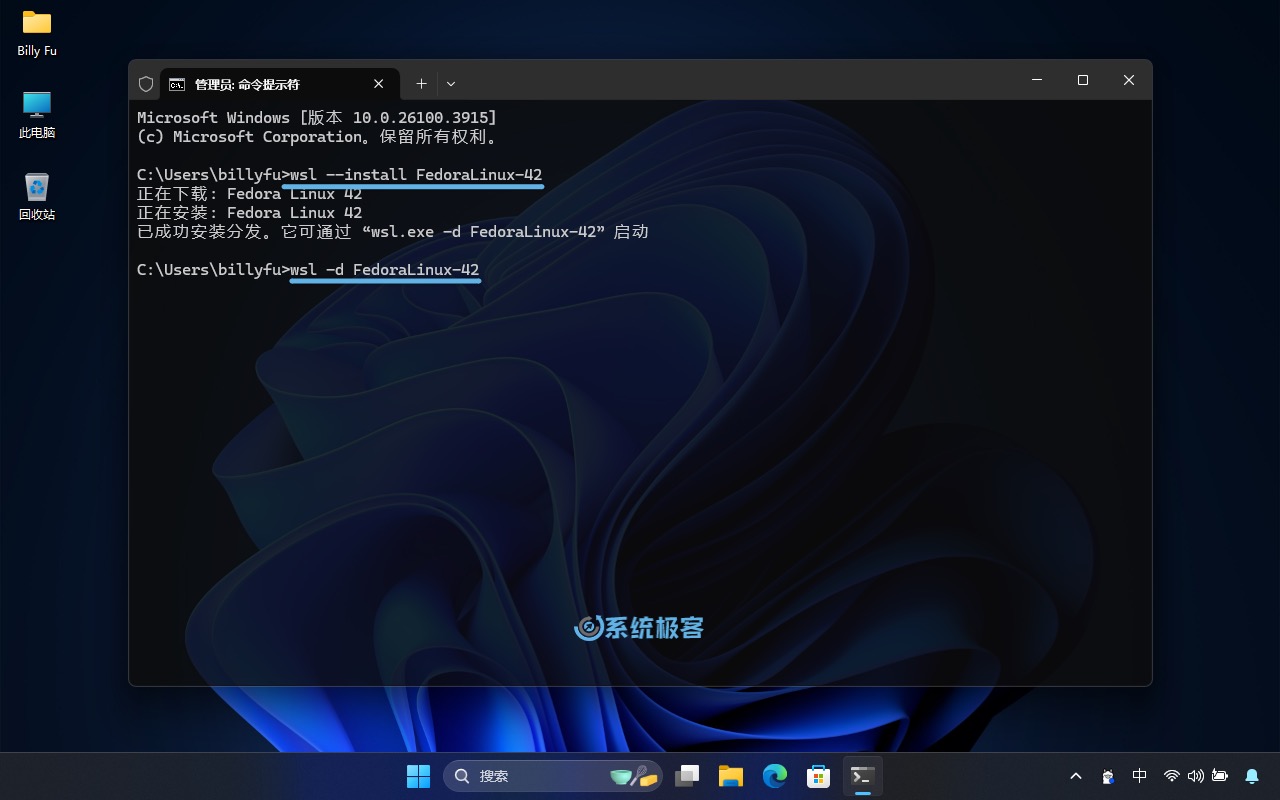Maximize the terminal window

click(1083, 80)
